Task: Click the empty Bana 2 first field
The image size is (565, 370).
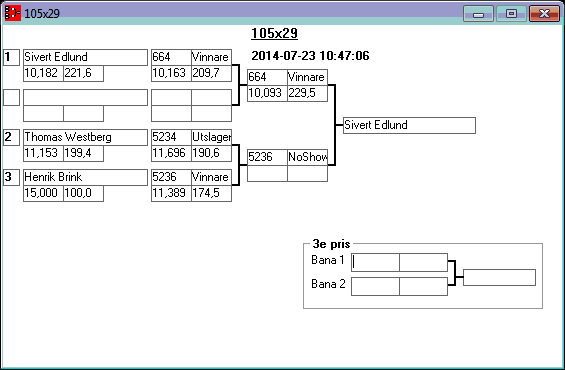Action: pos(375,286)
